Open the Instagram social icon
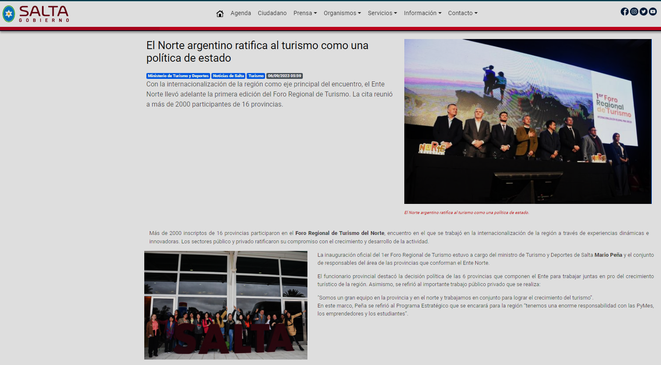The width and height of the screenshot is (661, 365). point(634,12)
